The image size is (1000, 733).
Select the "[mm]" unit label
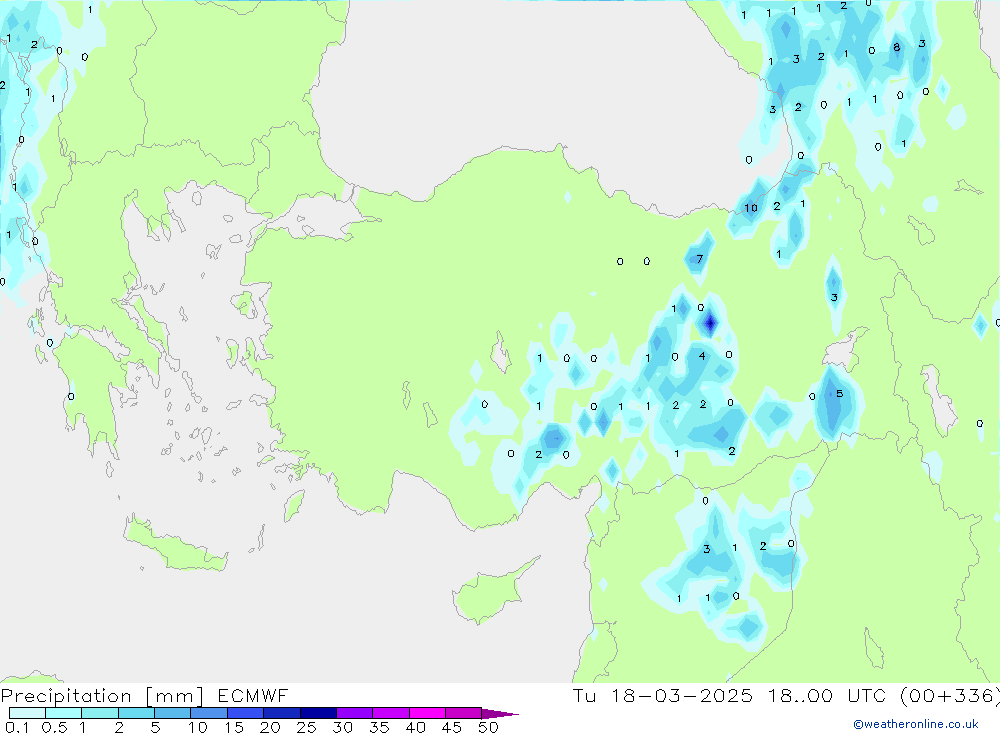point(174,696)
